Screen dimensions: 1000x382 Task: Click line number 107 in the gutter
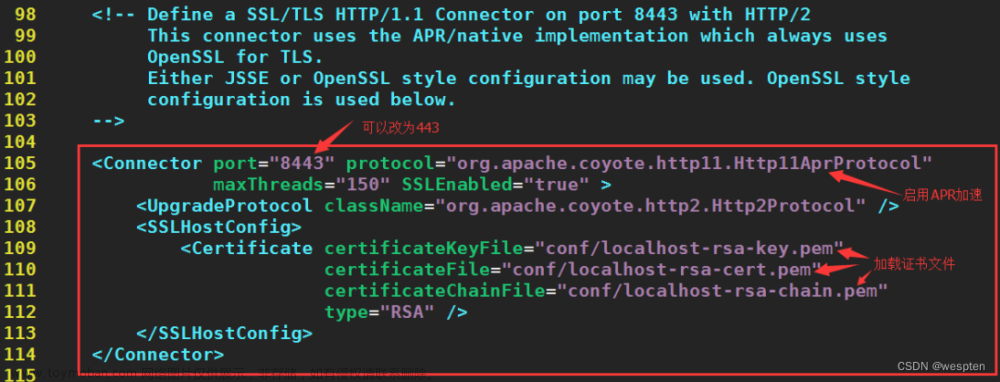[19, 205]
